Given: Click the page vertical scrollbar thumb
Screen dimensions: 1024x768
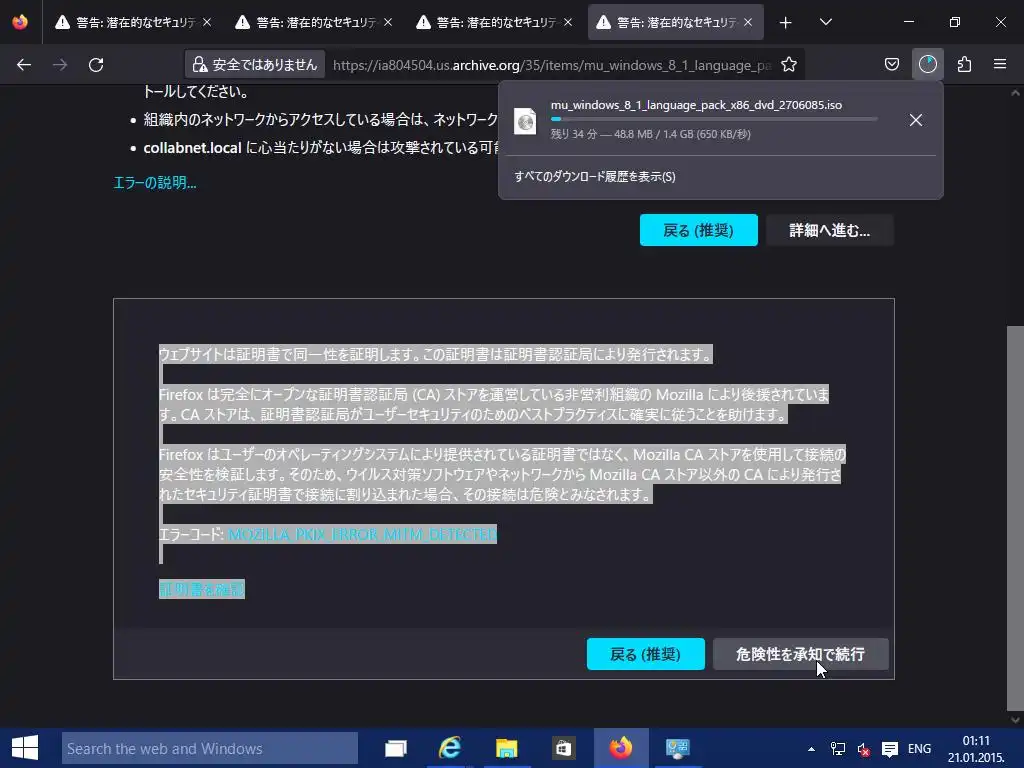Looking at the screenshot, I should pos(1015,518).
